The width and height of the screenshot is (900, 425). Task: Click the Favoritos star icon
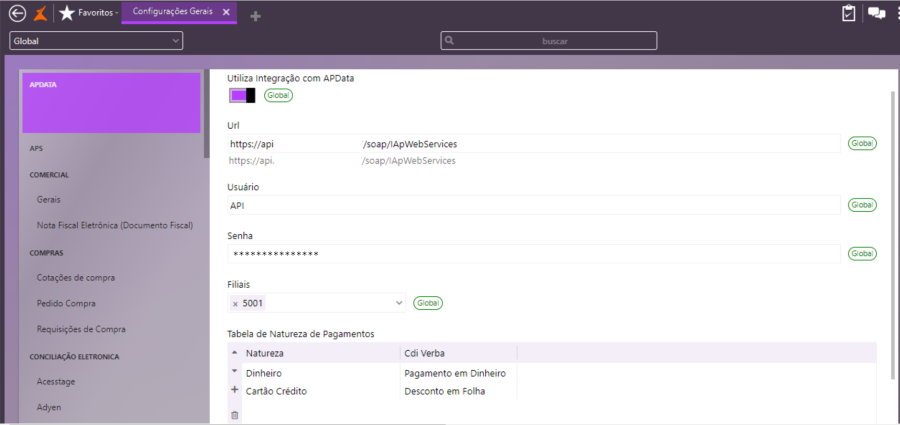coord(67,13)
